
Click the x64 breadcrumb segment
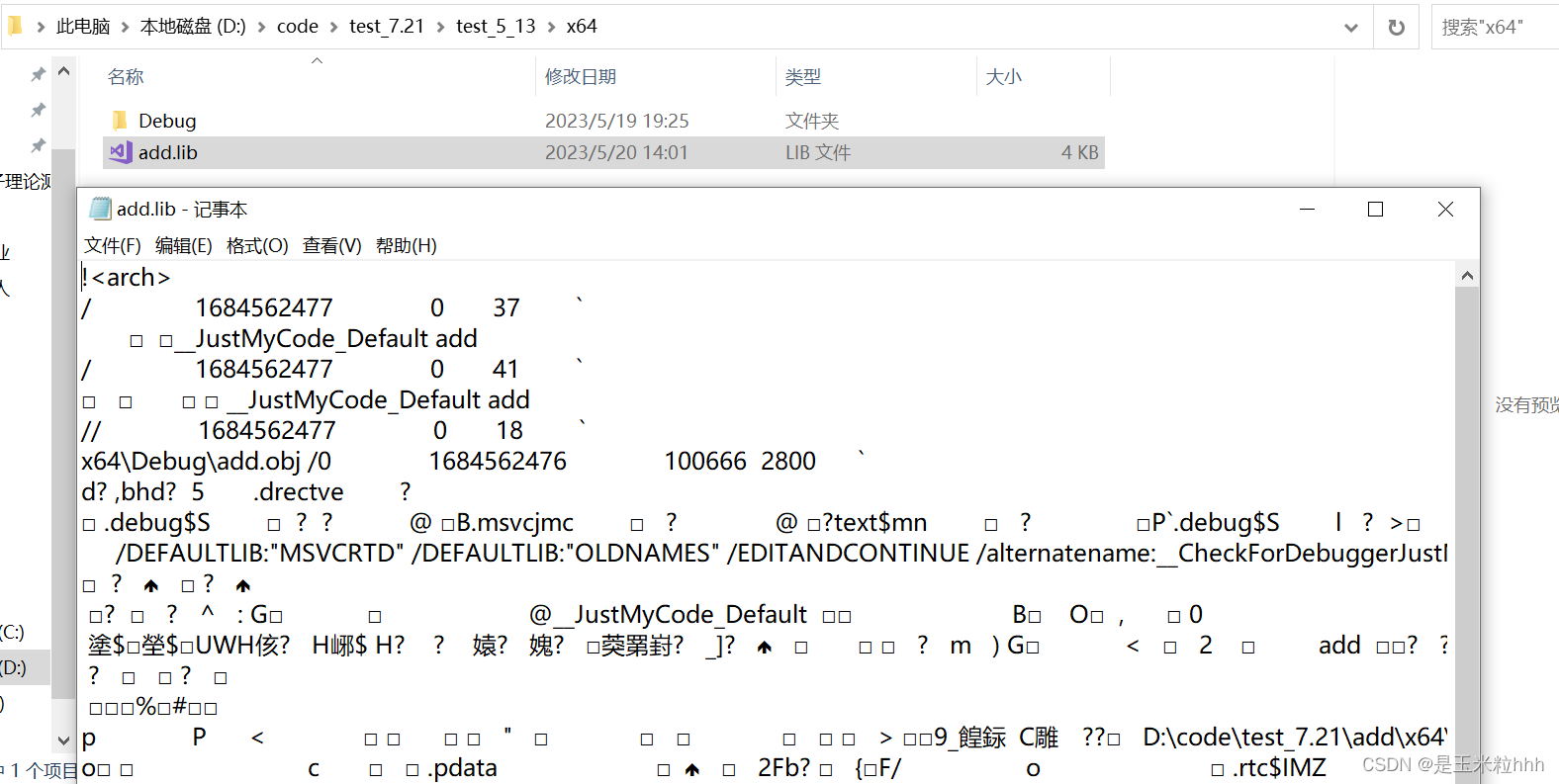click(582, 27)
